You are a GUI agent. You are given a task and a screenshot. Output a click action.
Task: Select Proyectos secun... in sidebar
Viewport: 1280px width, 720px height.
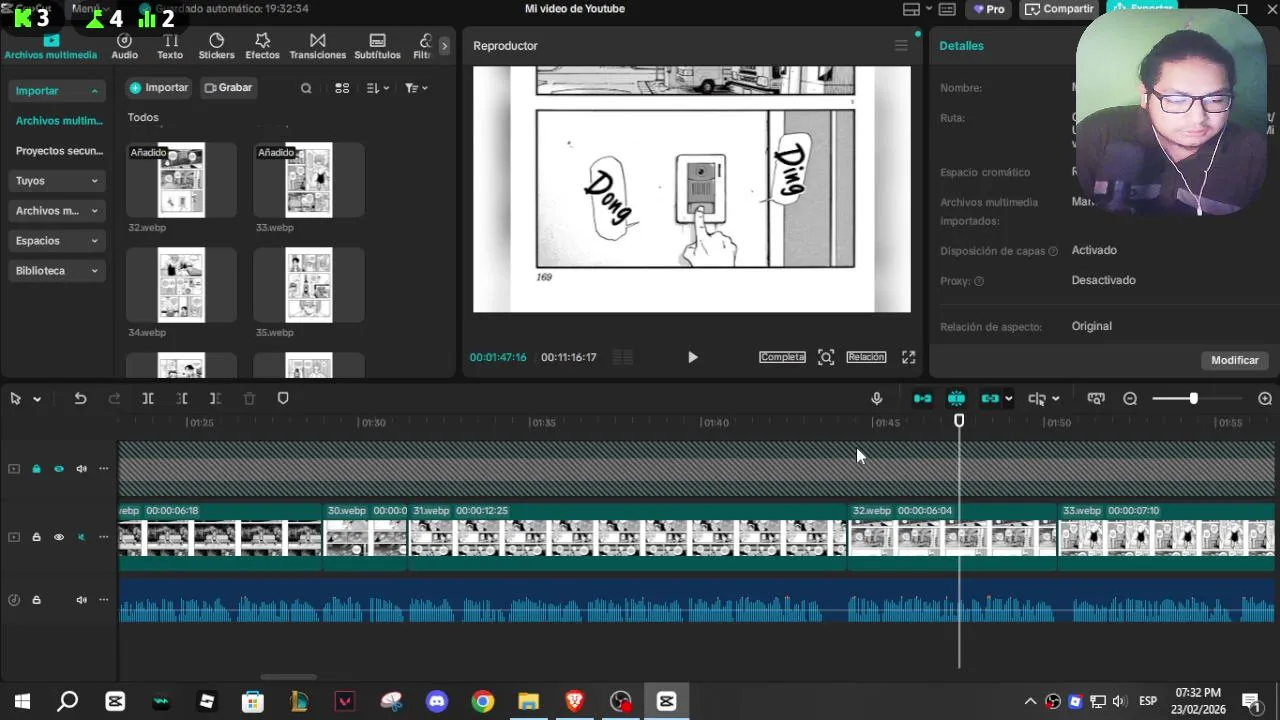pyautogui.click(x=59, y=151)
